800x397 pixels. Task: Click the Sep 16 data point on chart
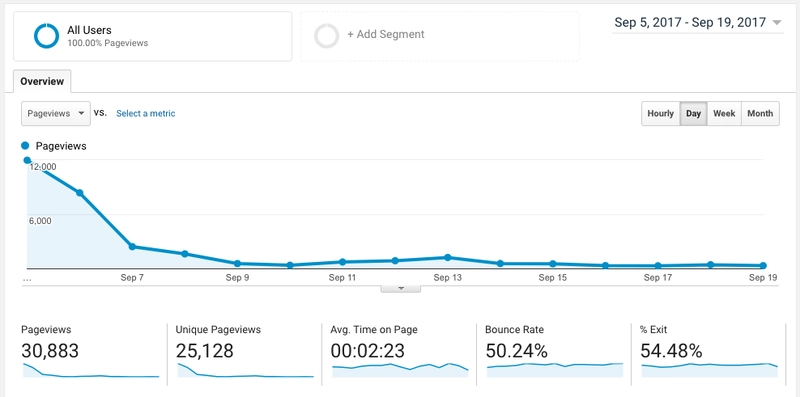click(x=606, y=266)
